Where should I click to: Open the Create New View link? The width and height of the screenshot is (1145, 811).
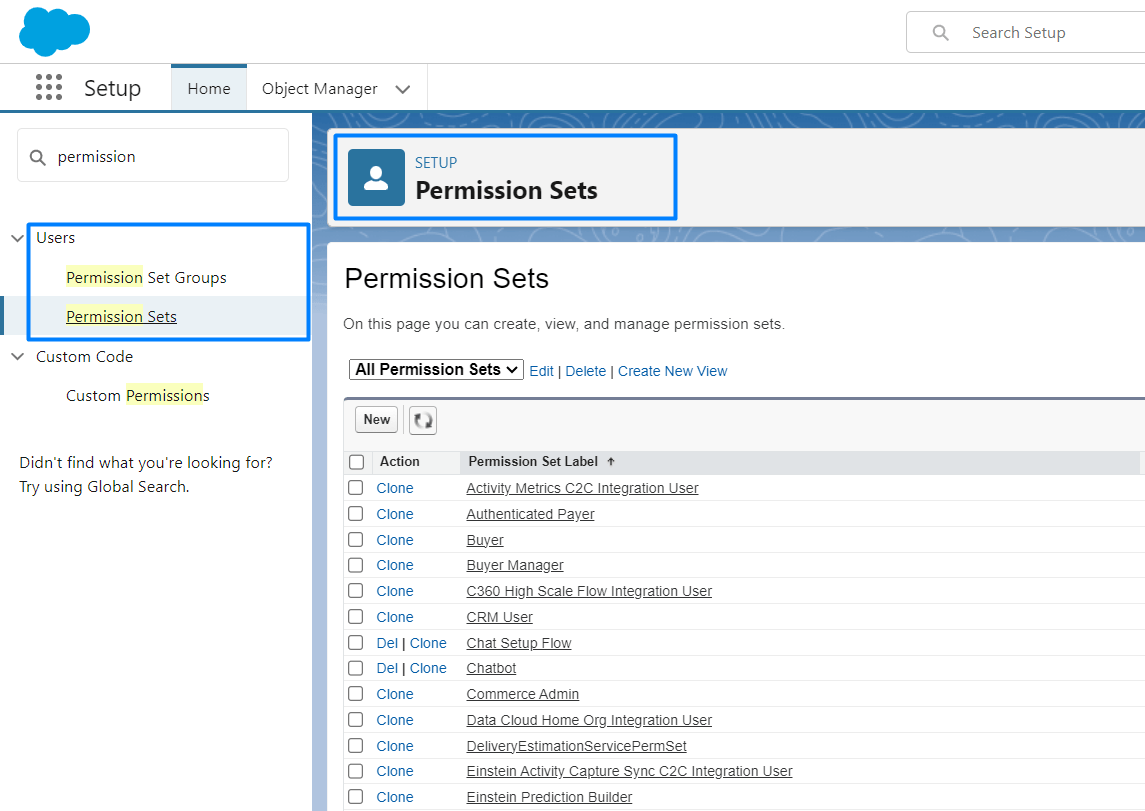(672, 370)
